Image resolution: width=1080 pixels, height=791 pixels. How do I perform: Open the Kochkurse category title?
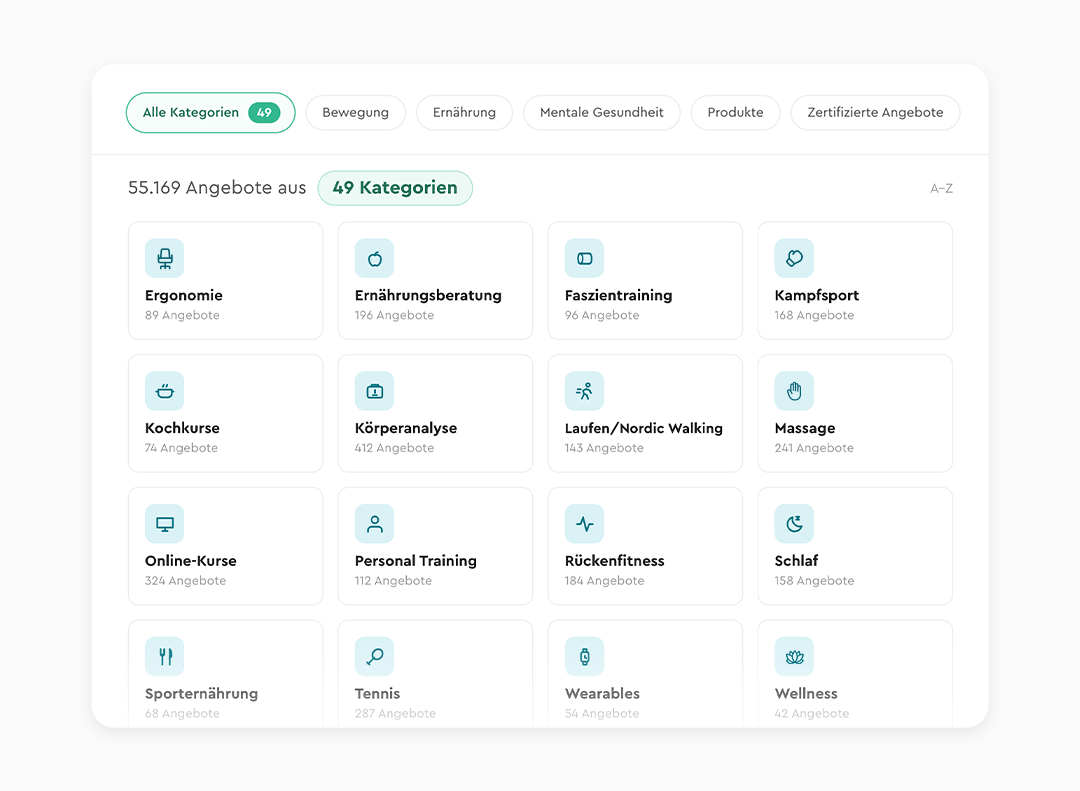tap(183, 428)
